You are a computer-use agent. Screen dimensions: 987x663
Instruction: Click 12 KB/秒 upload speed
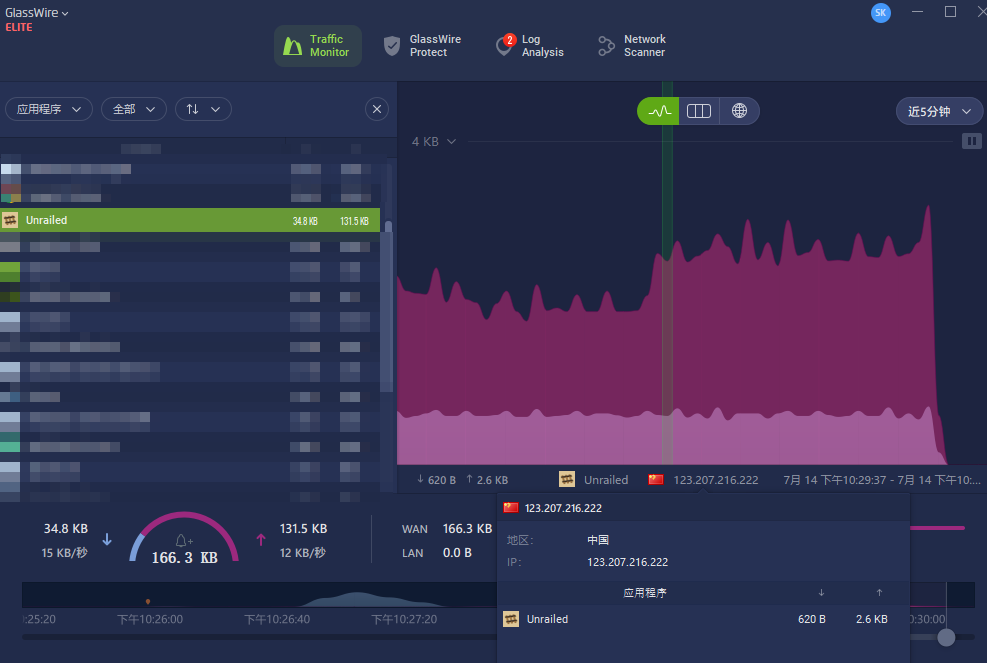click(x=303, y=553)
